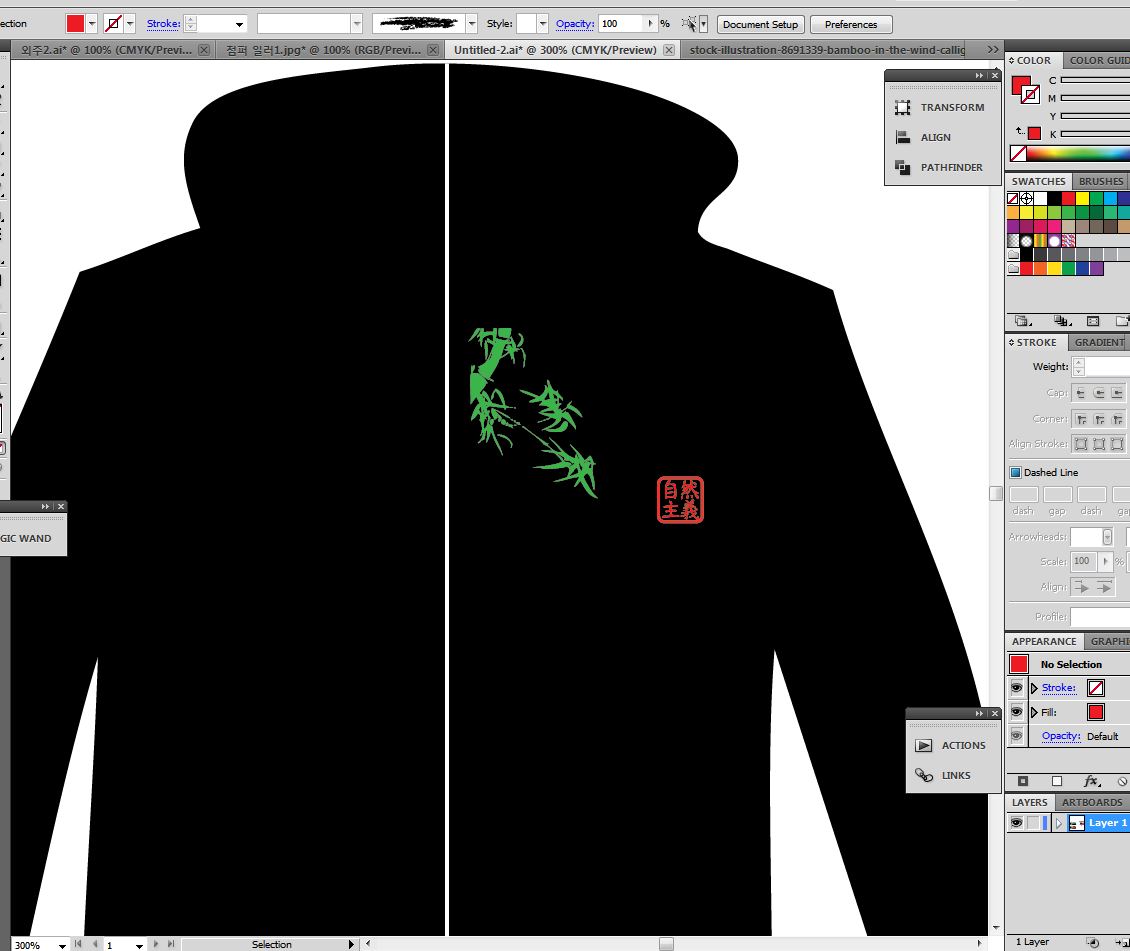
Task: Open the brush definition dropdown
Action: click(471, 24)
